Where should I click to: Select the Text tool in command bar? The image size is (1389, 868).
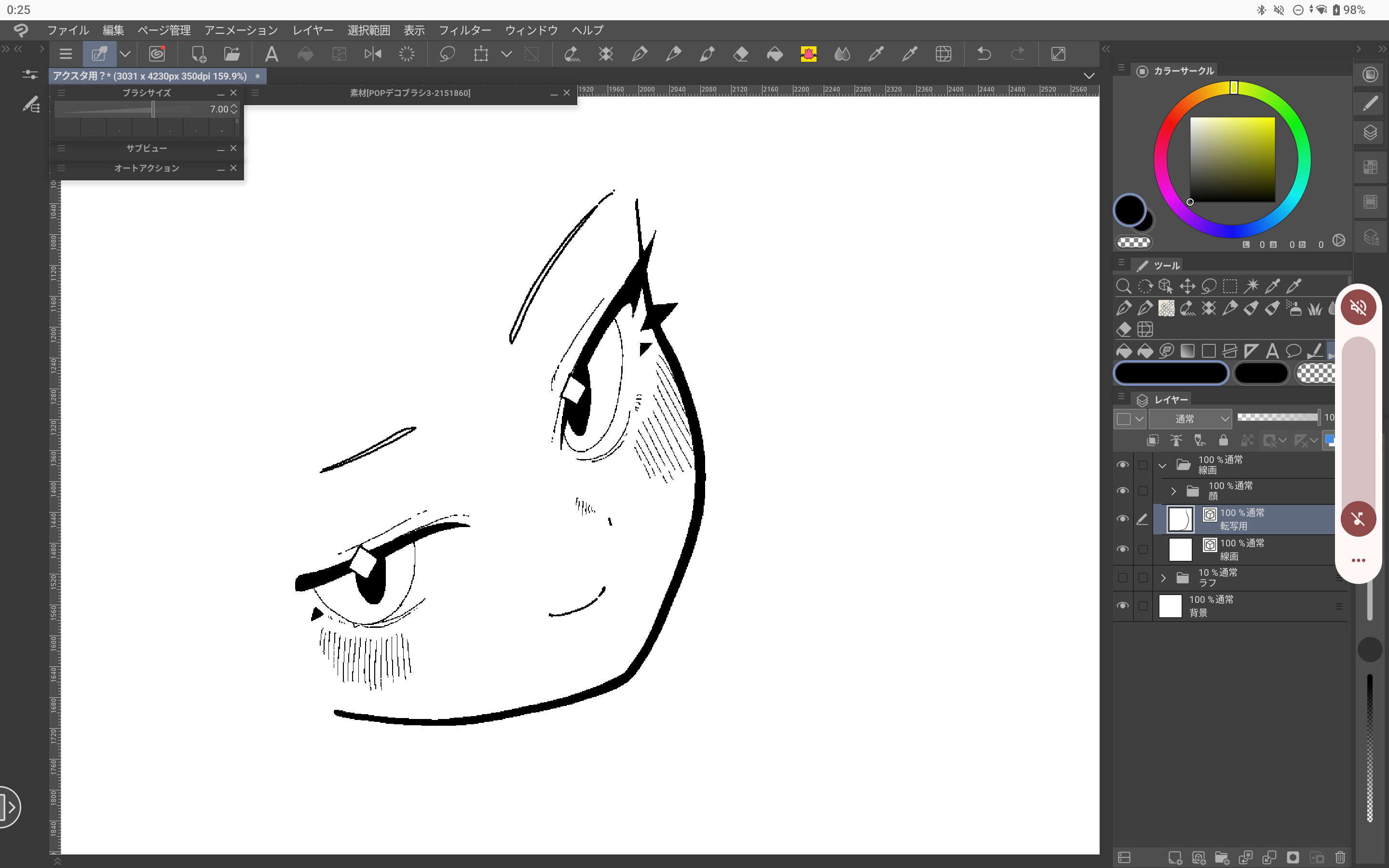[272, 54]
